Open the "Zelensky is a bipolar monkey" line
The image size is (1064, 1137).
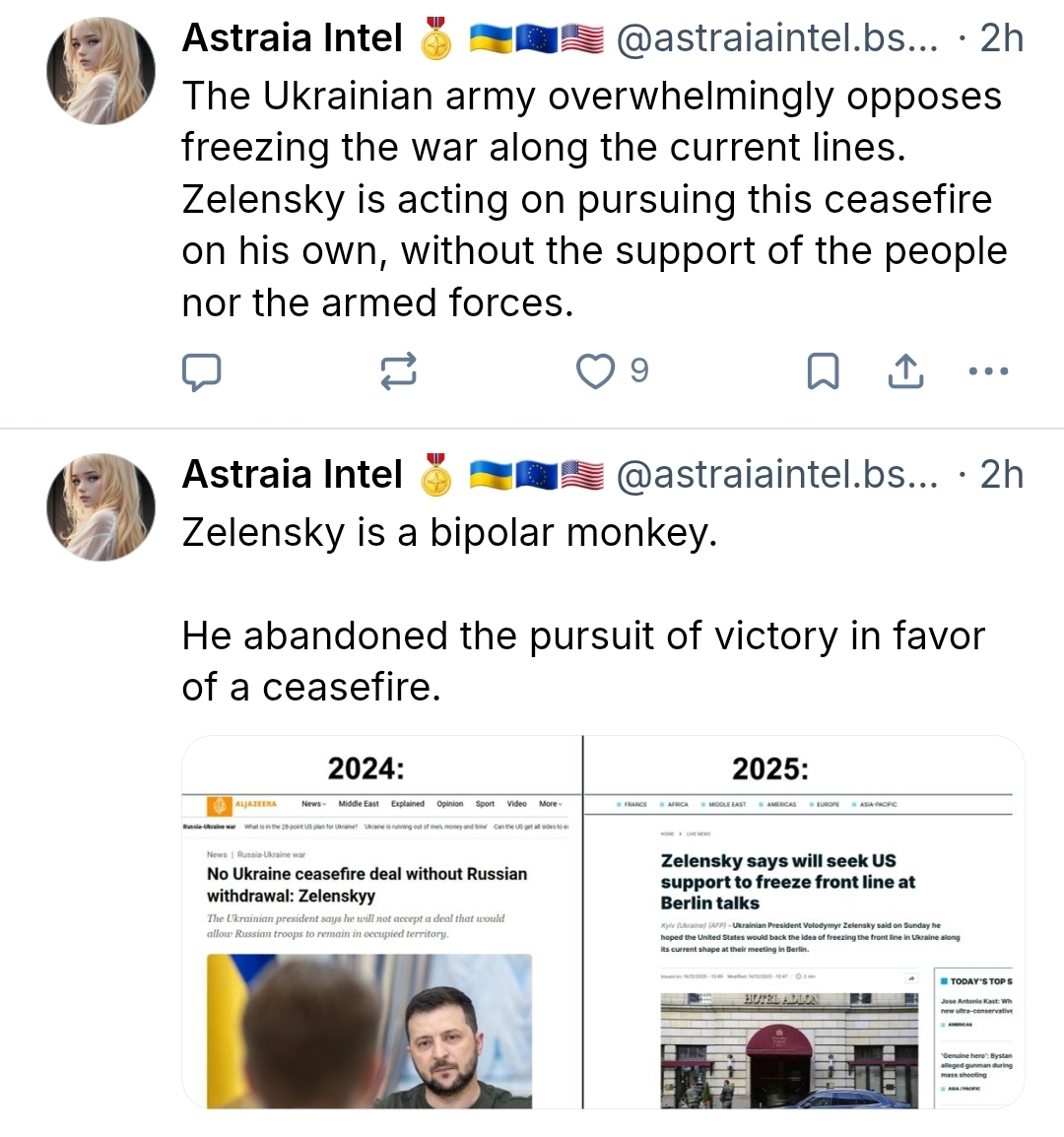coord(449,533)
